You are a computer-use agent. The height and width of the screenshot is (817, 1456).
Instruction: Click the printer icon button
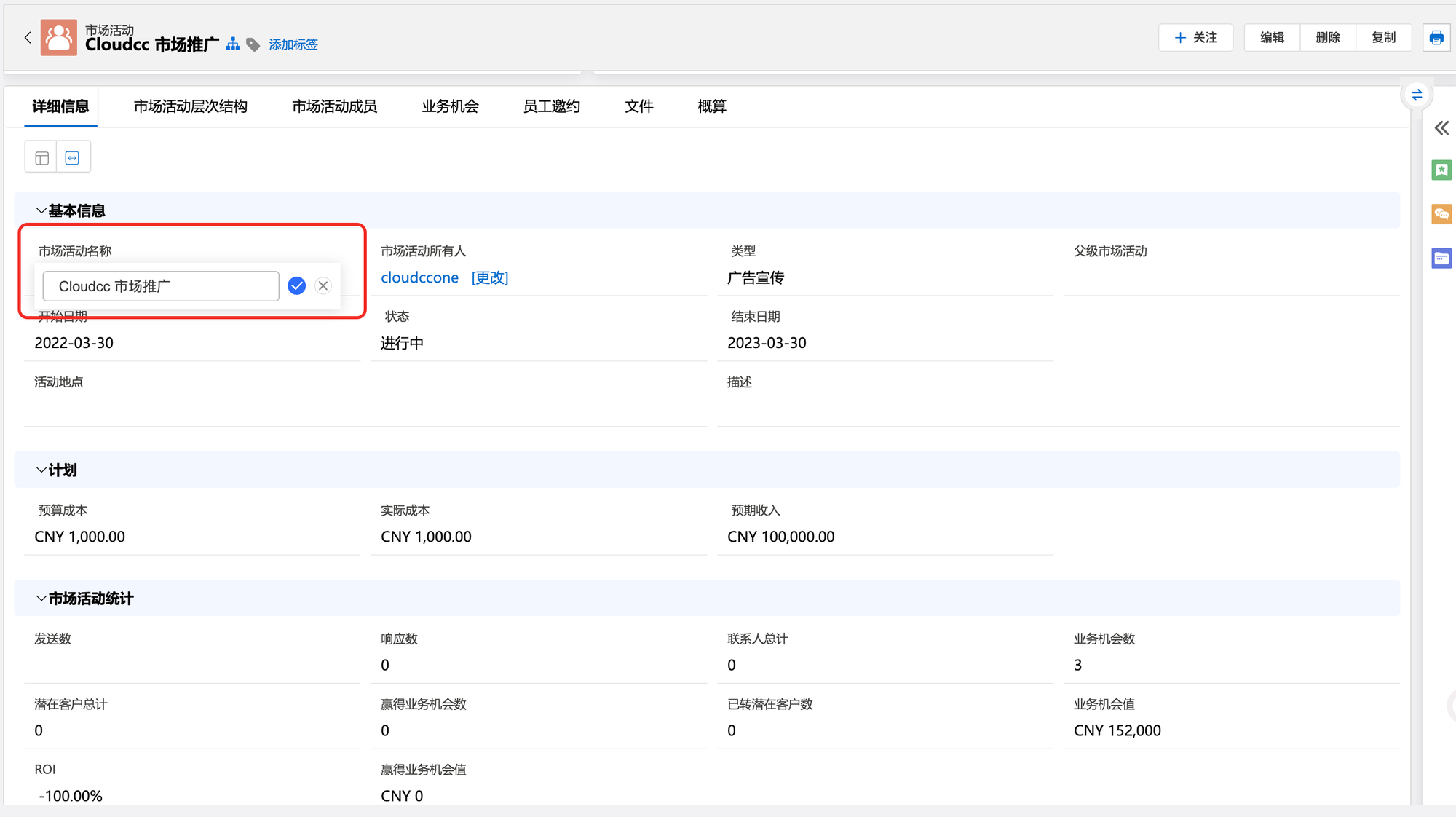[1436, 37]
